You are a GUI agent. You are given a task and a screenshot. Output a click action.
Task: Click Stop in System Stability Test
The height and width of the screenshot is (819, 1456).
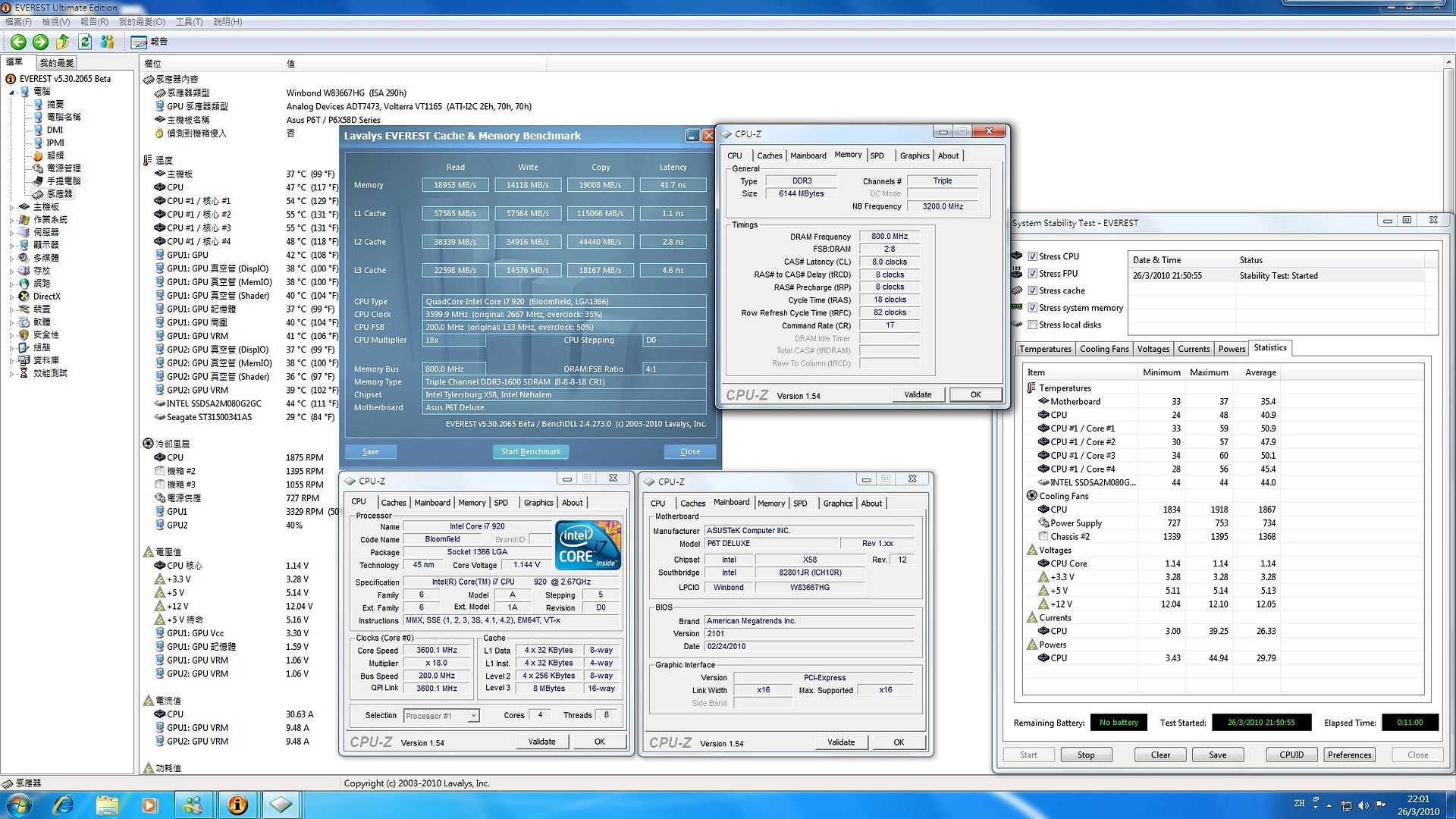pyautogui.click(x=1086, y=755)
